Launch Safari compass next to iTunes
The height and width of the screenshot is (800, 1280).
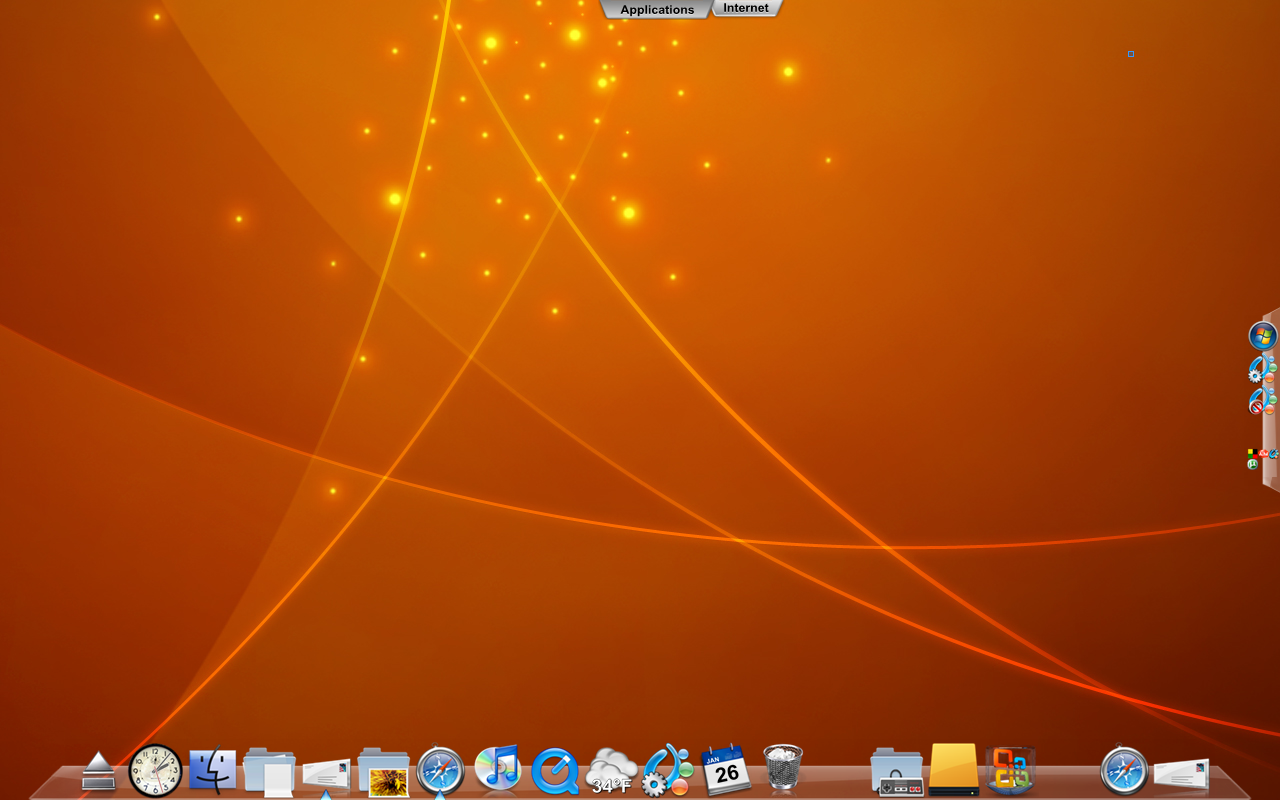coord(441,771)
